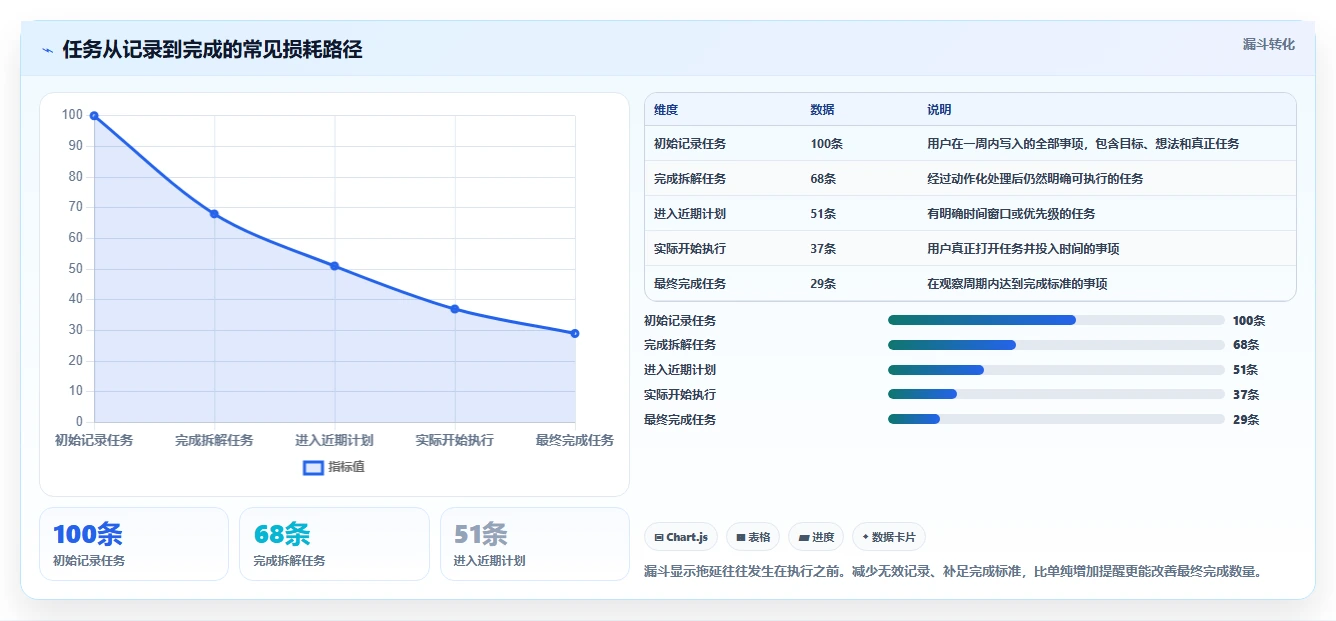Click the 100 y-axis tick label
The width and height of the screenshot is (1336, 621).
tap(72, 115)
